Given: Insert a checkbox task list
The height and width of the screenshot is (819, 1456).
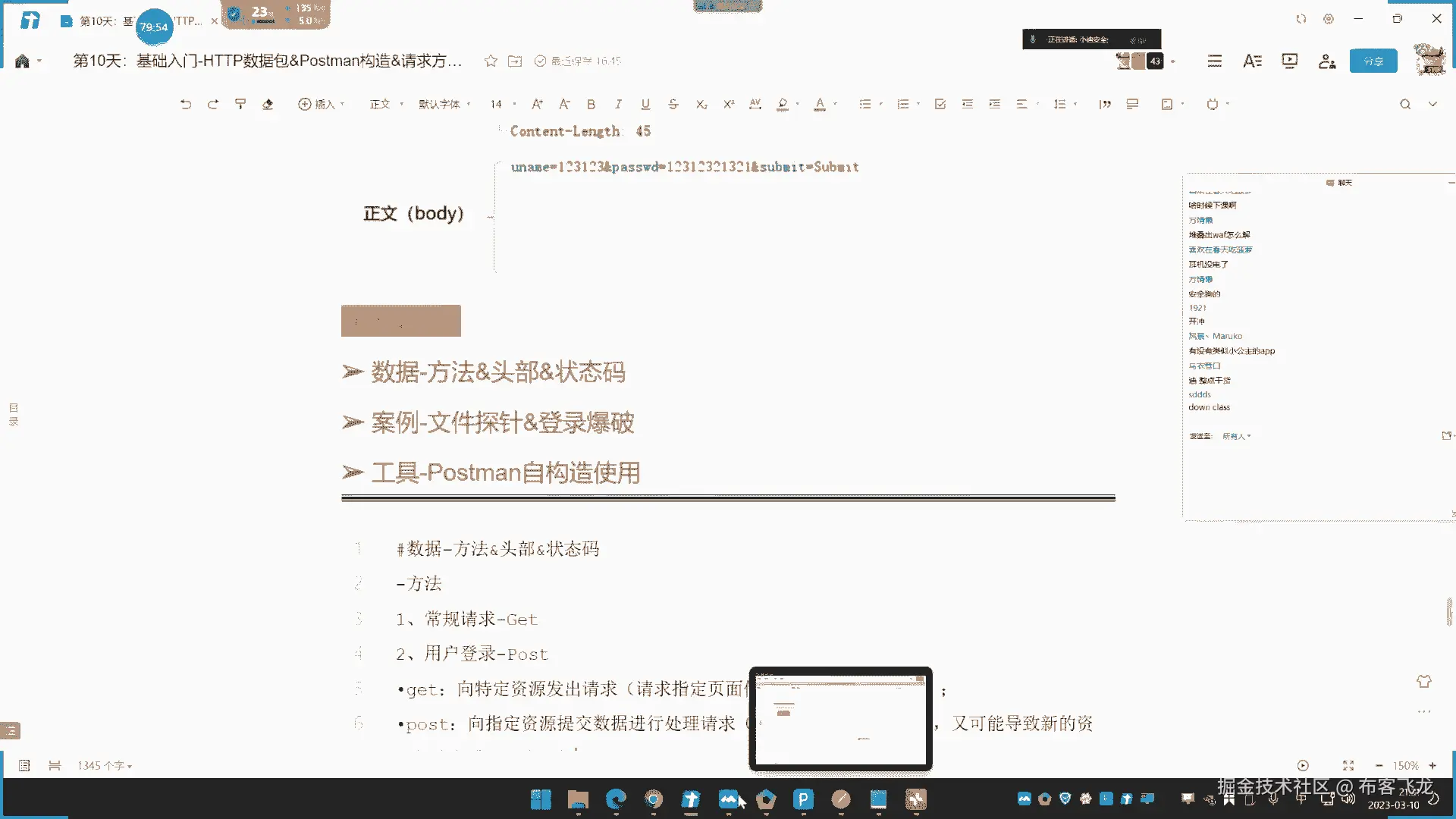Looking at the screenshot, I should pos(940,105).
